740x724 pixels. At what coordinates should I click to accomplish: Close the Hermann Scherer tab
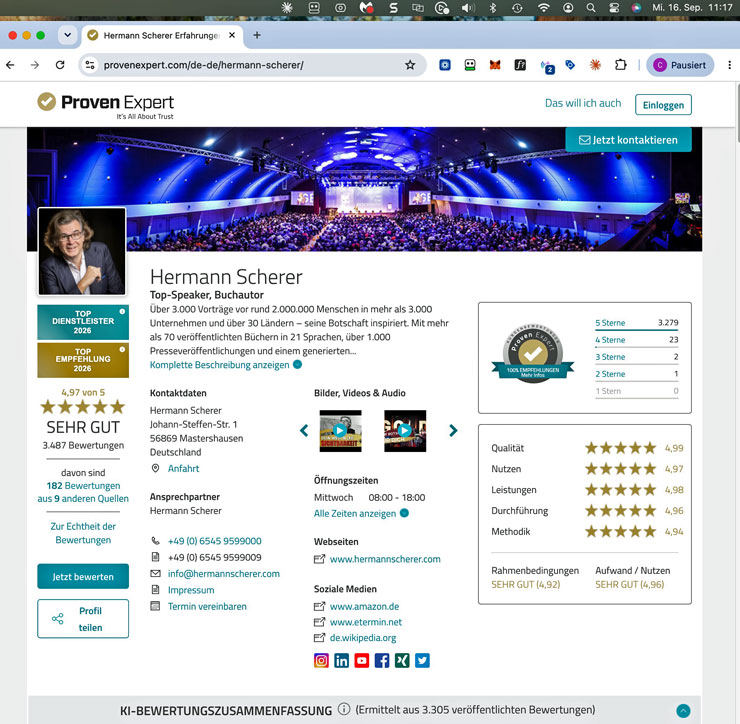[x=232, y=35]
